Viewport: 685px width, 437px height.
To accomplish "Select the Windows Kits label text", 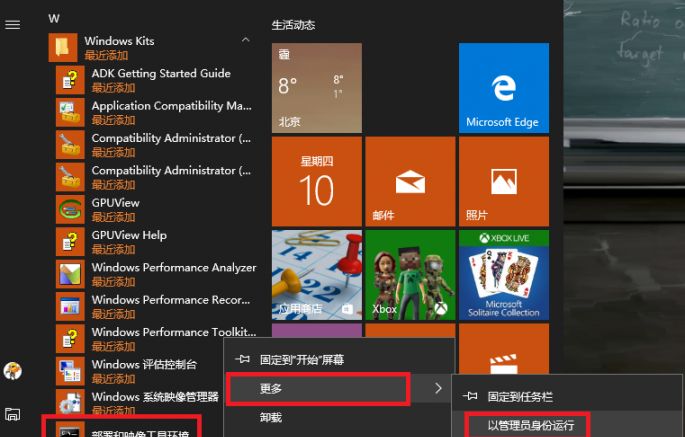I will [x=119, y=41].
